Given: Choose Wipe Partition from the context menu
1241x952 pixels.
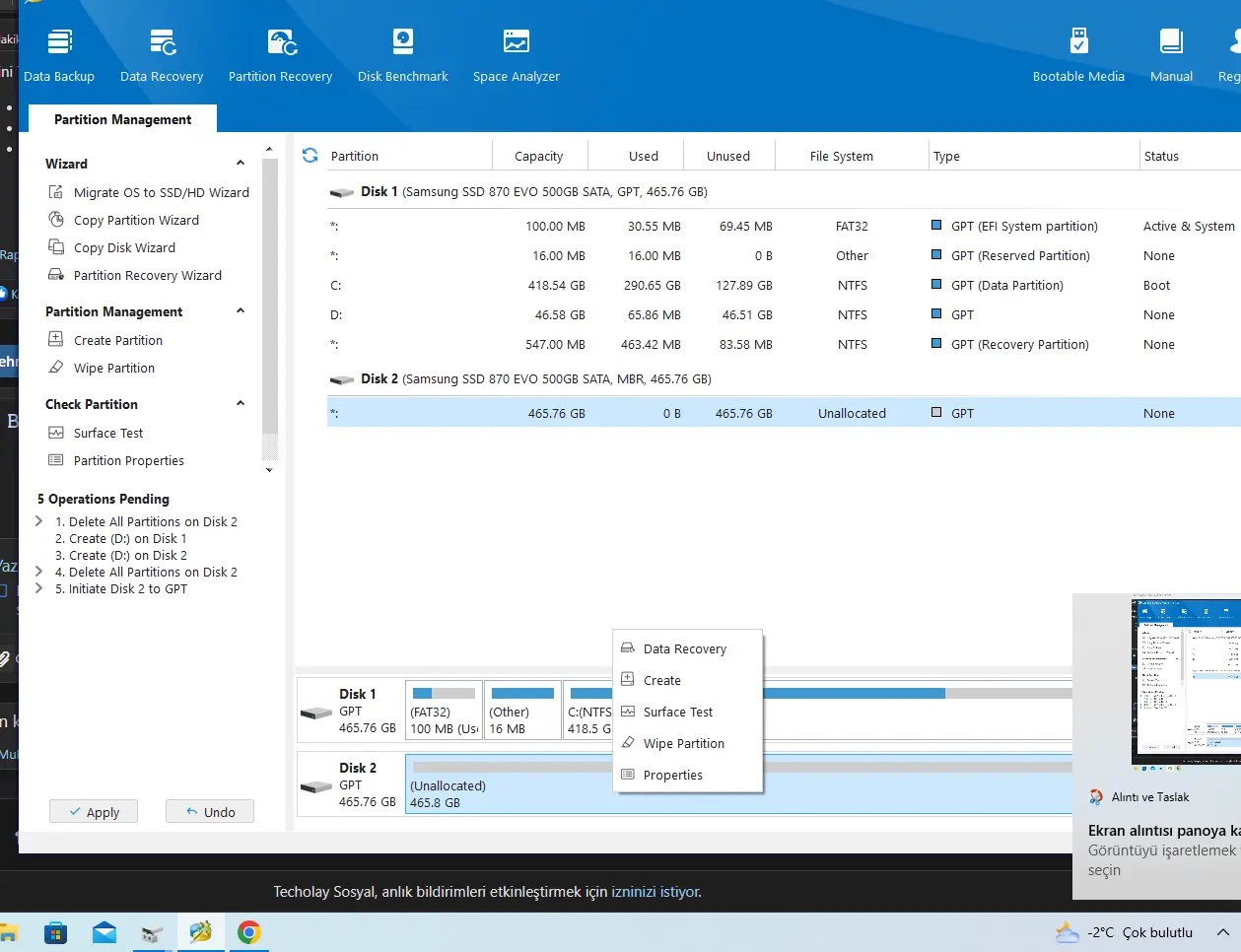Looking at the screenshot, I should click(688, 743).
